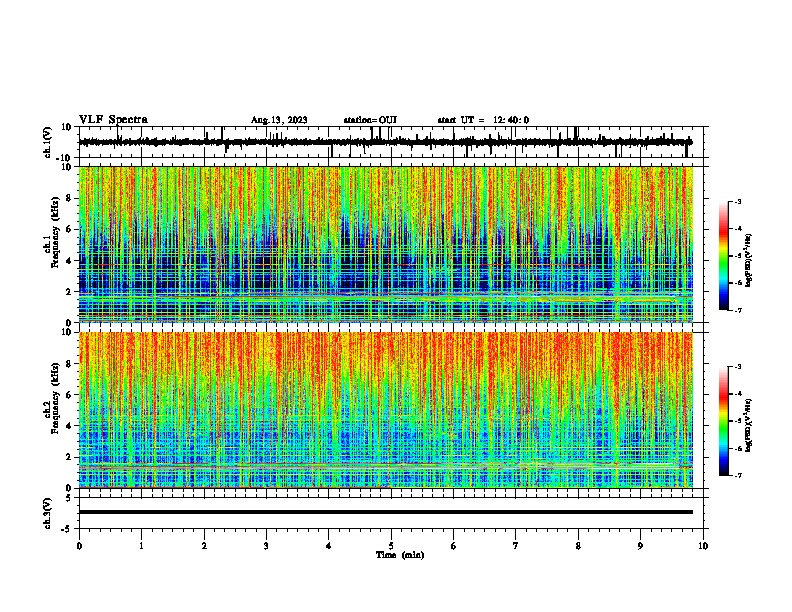Click the "station=OUJ" header label
Image resolution: width=792 pixels, height=612 pixels.
click(370, 120)
